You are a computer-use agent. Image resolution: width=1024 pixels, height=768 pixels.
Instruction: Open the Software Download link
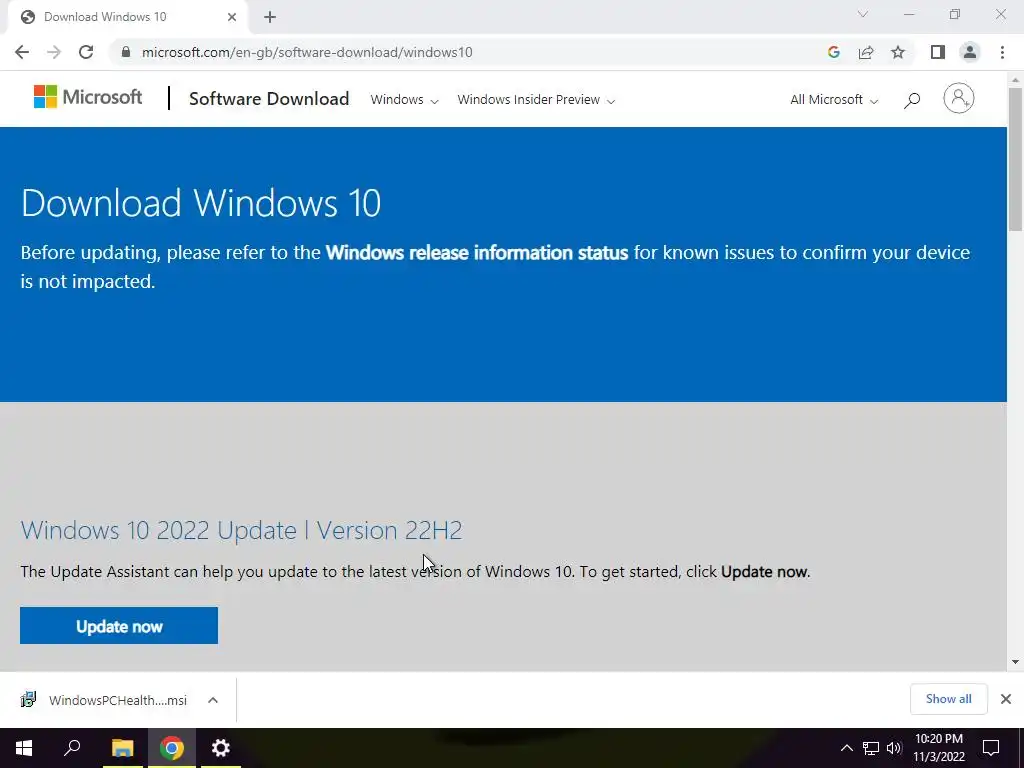[269, 99]
